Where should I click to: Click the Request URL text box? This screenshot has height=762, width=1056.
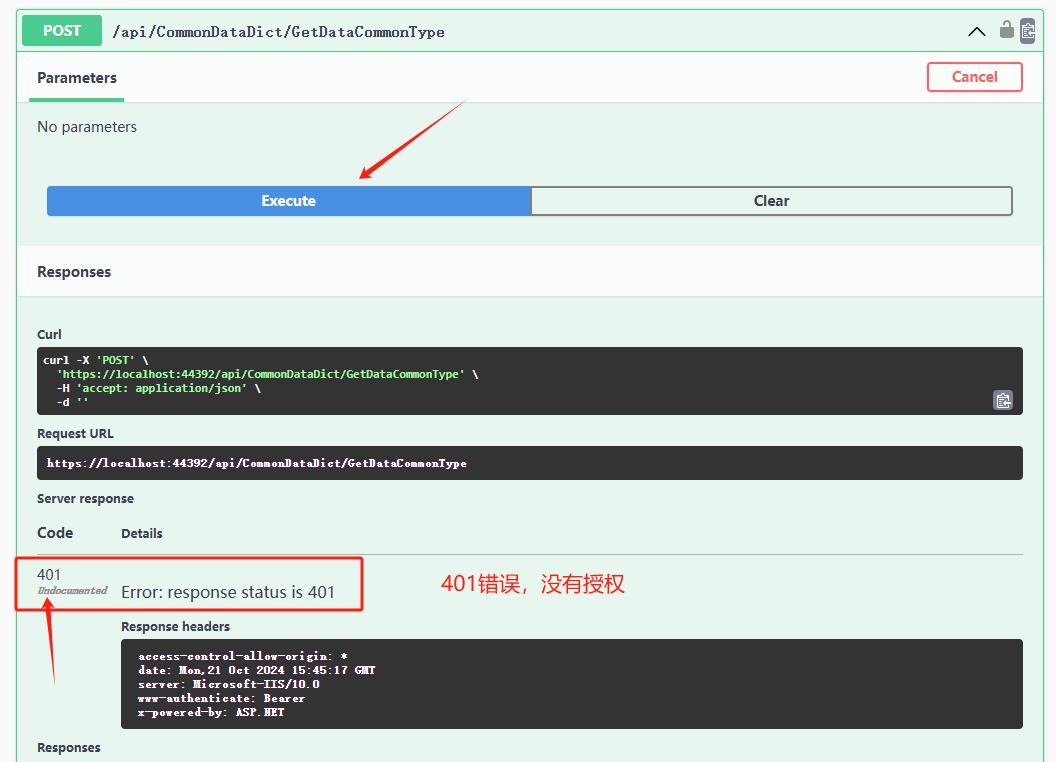pos(530,463)
